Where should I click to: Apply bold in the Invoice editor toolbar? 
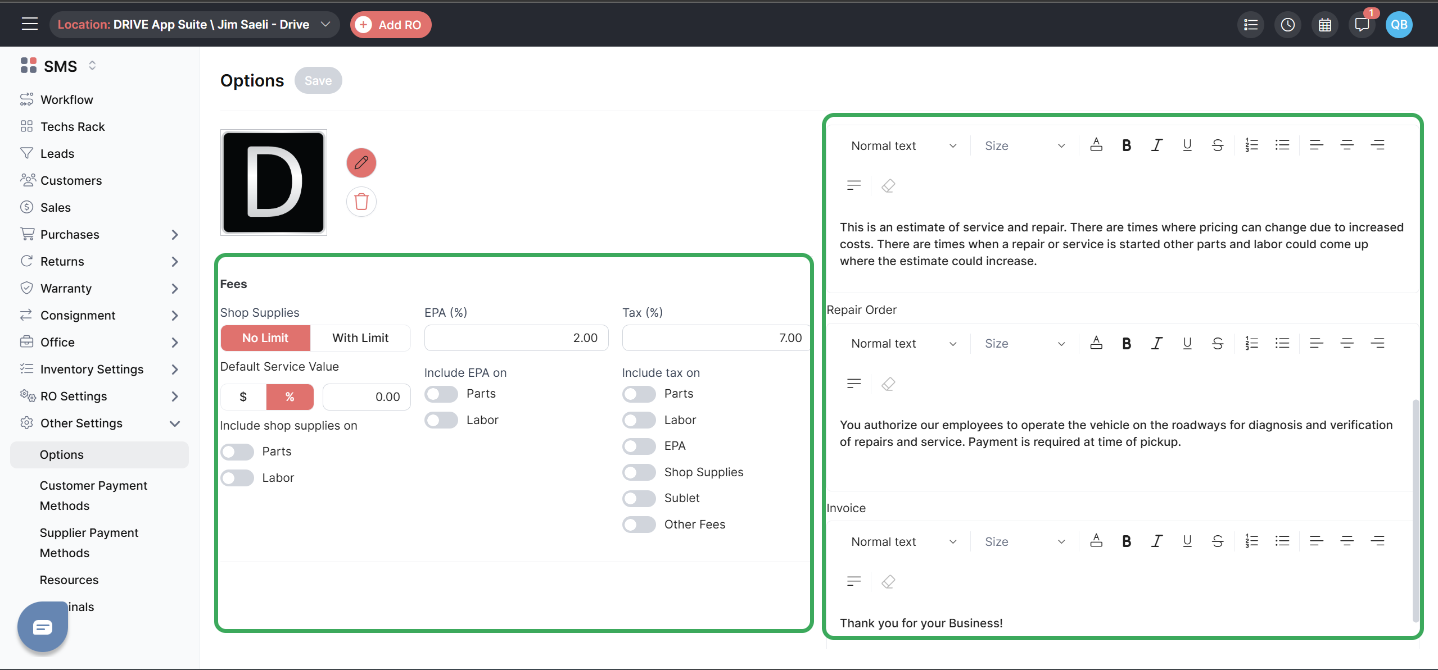pos(1126,541)
